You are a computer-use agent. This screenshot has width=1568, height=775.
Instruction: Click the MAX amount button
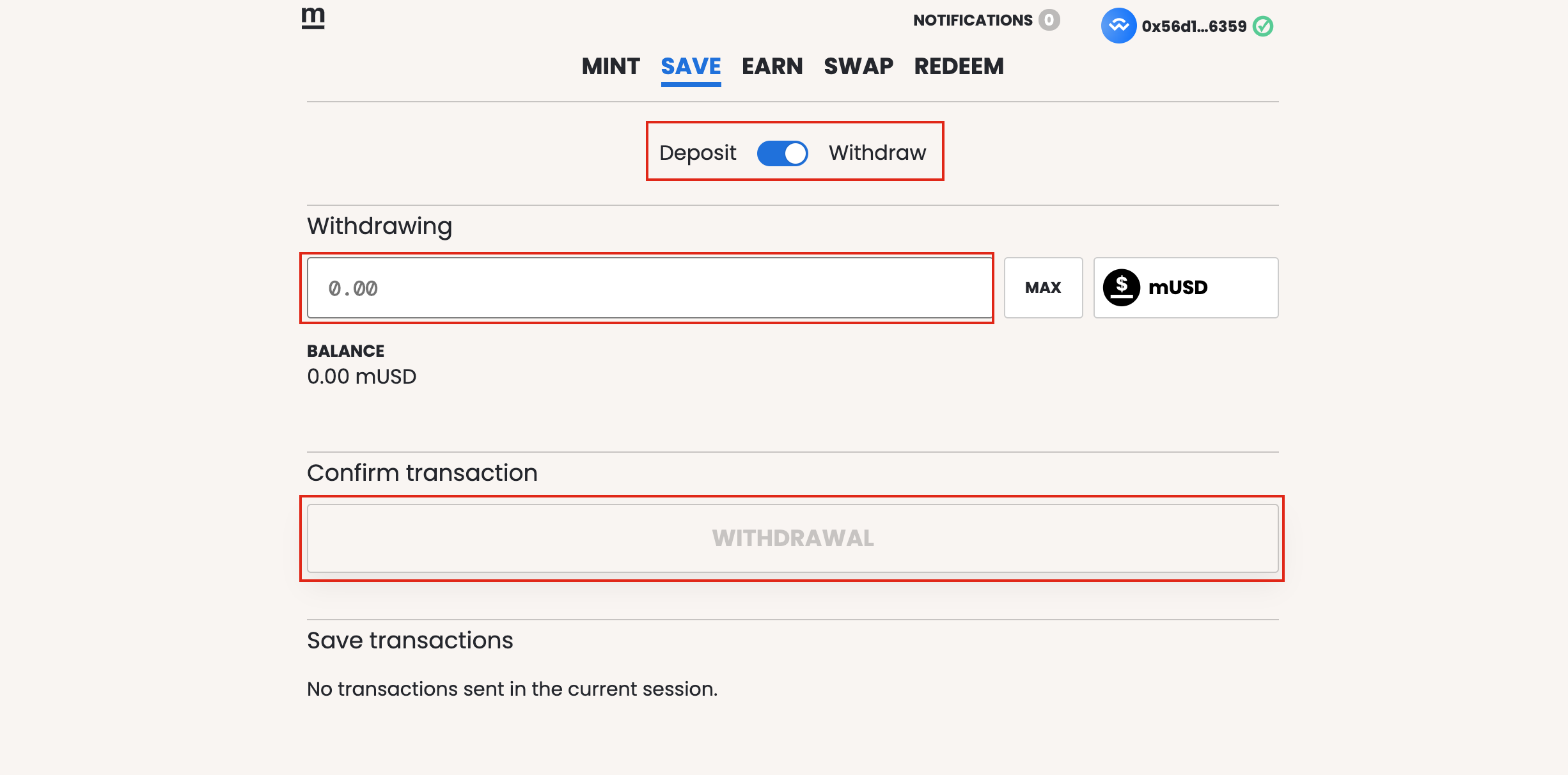pos(1043,288)
